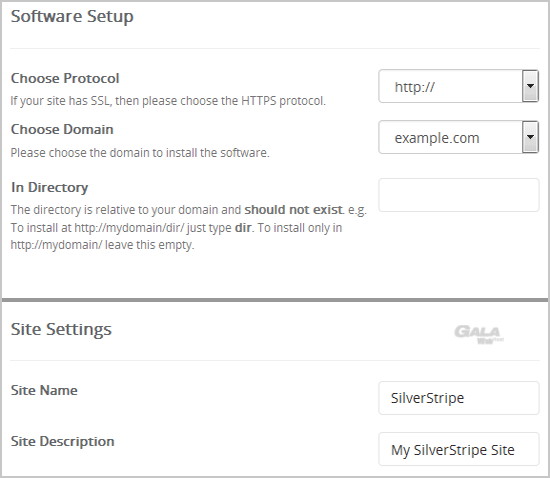Image resolution: width=550 pixels, height=478 pixels.
Task: Click the Site Settings heading
Action: (x=61, y=330)
